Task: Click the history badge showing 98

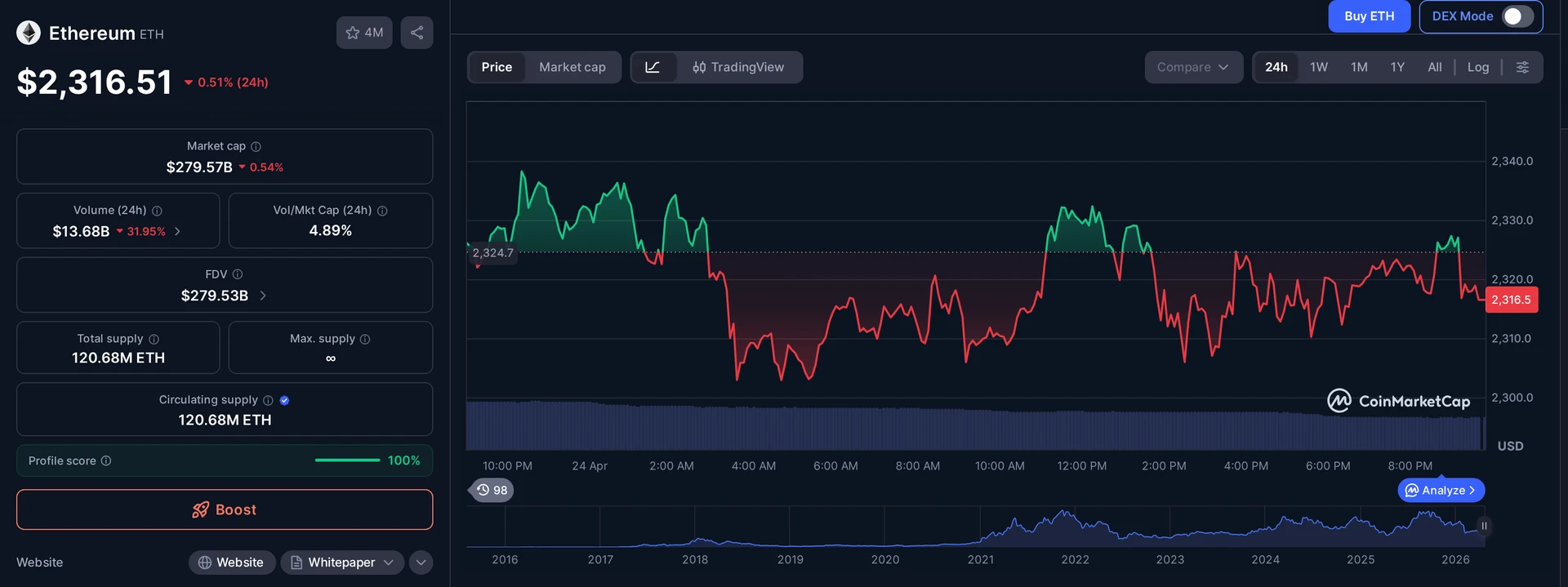Action: [x=492, y=490]
